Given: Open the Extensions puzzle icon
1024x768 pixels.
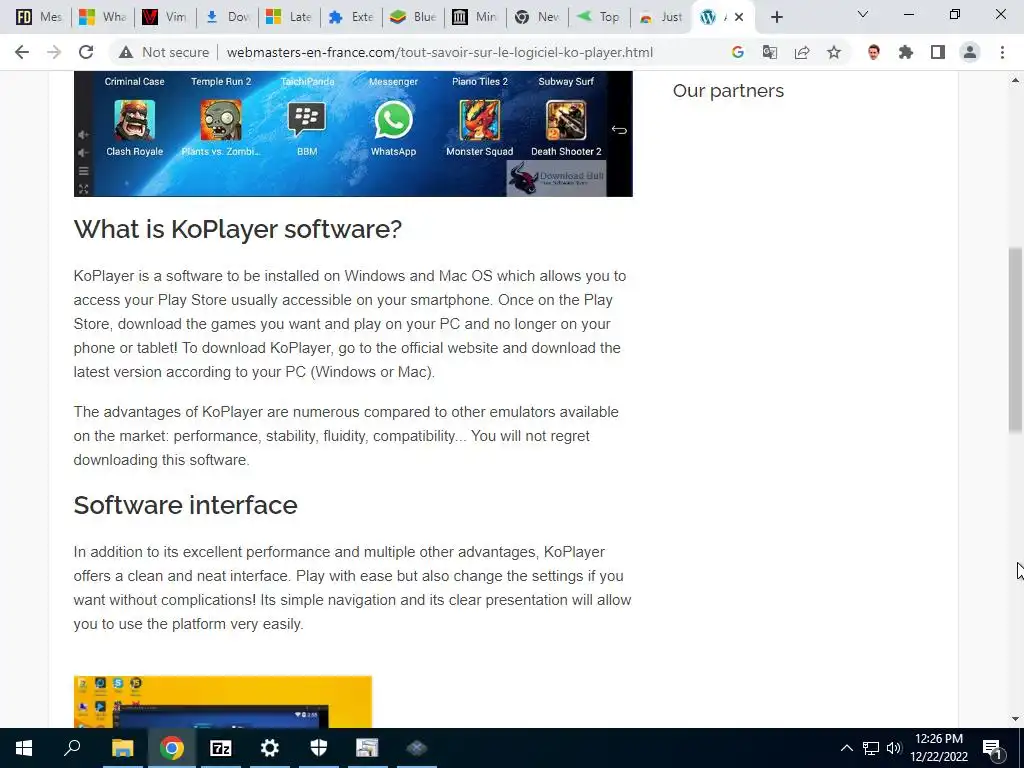Looking at the screenshot, I should point(906,52).
